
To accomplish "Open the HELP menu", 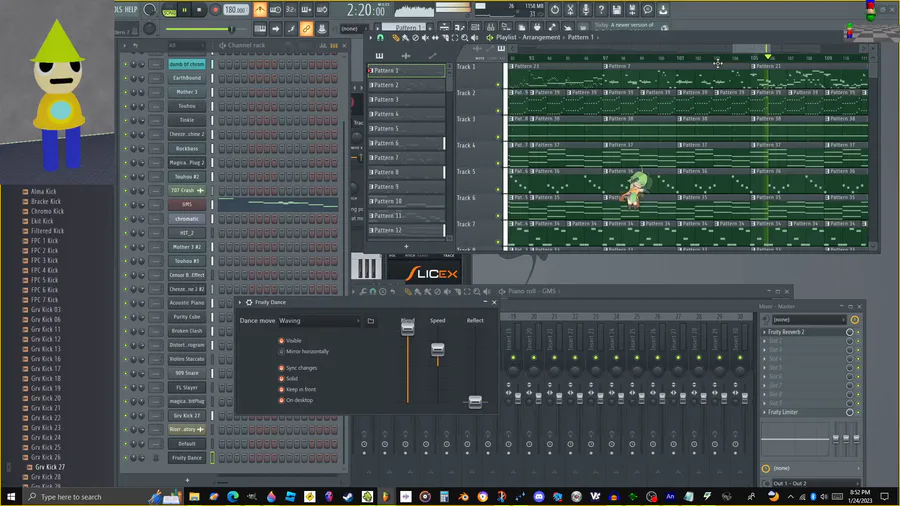I will tap(131, 10).
